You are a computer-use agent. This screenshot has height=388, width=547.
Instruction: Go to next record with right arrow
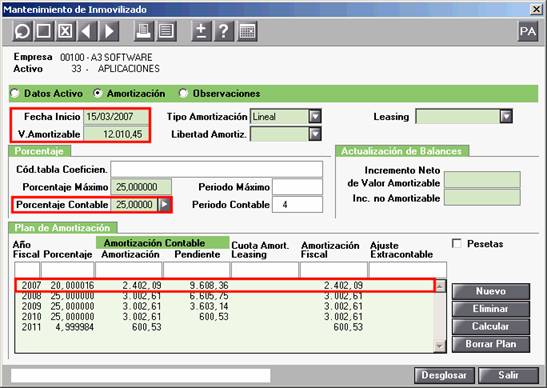(x=109, y=31)
